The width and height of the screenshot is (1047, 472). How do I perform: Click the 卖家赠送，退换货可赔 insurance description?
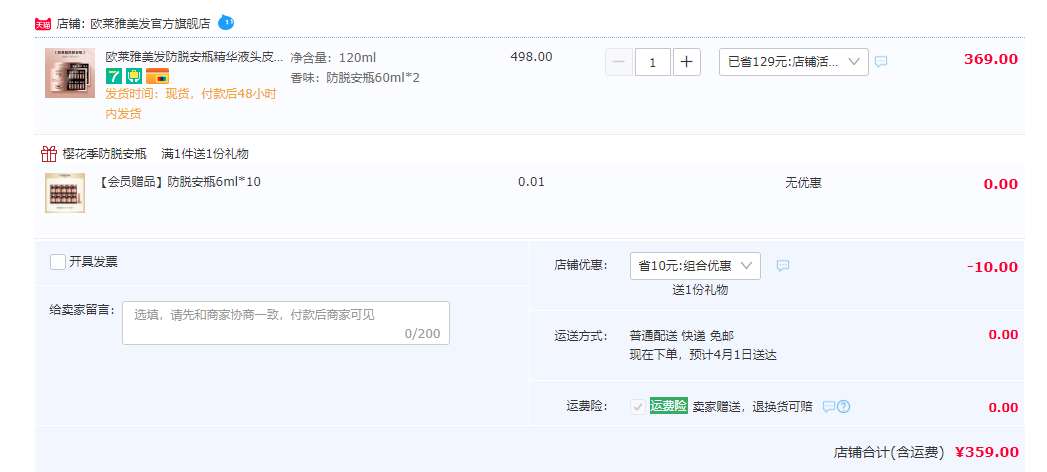[753, 407]
